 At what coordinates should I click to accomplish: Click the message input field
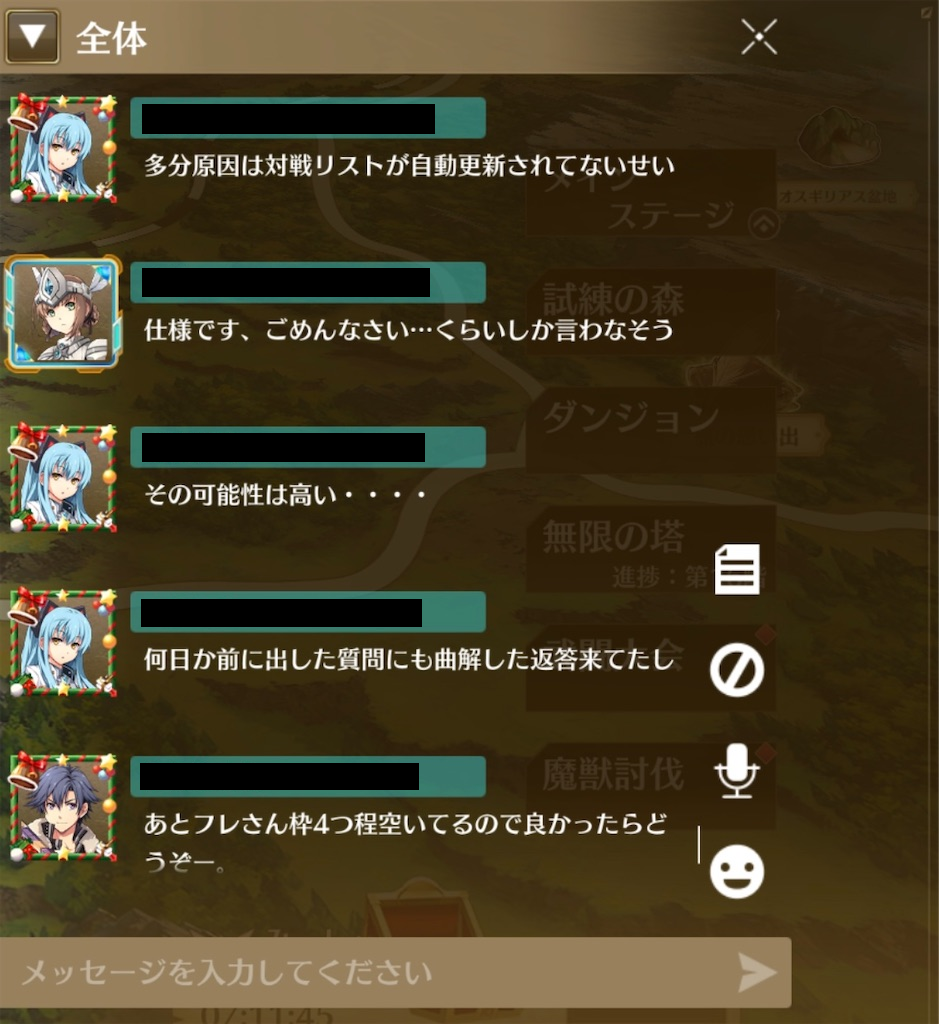click(395, 972)
